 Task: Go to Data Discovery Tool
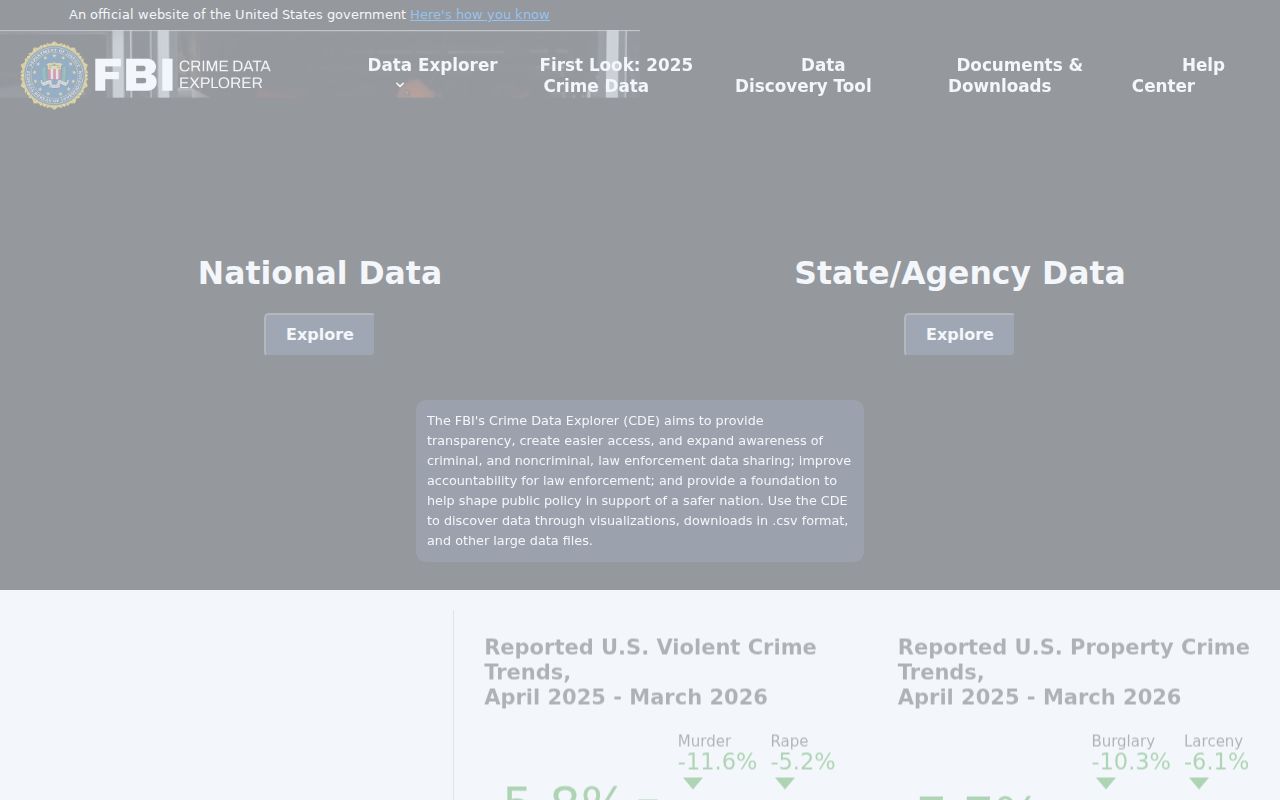click(x=803, y=75)
